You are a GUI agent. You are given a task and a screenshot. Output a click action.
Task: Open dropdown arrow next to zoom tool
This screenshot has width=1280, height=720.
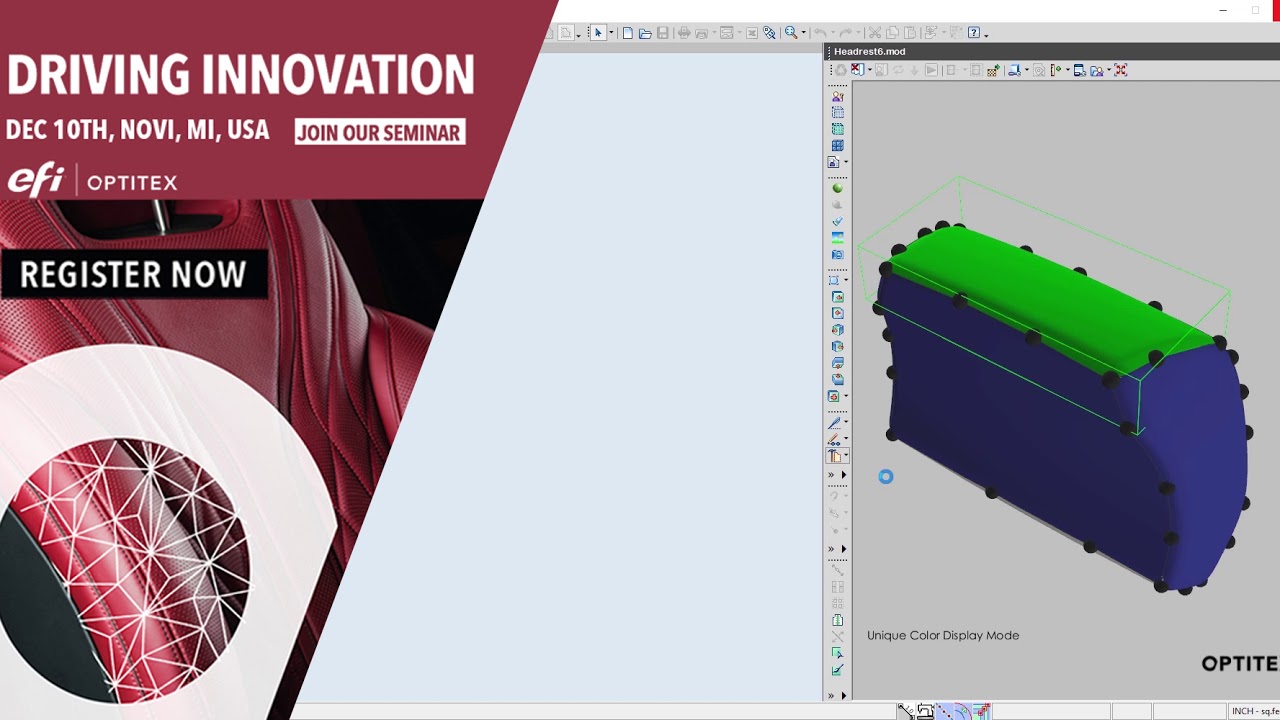click(x=804, y=33)
